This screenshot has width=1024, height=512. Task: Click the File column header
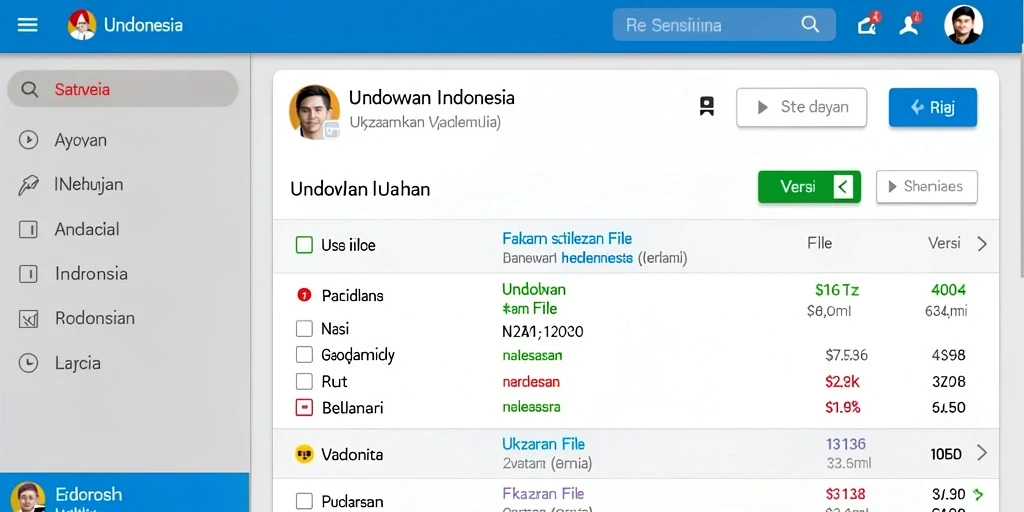820,244
